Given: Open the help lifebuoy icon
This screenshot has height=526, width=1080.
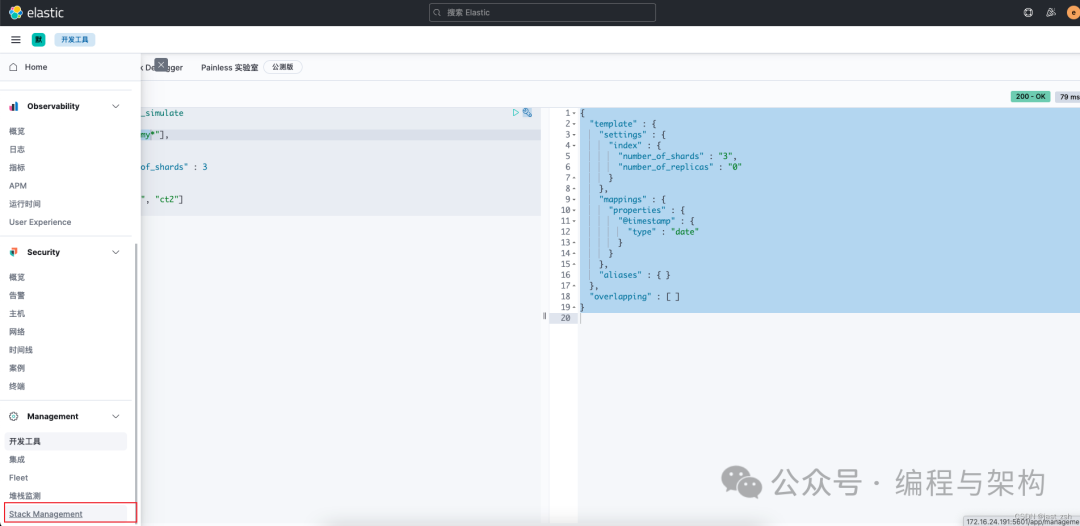Looking at the screenshot, I should (1028, 12).
